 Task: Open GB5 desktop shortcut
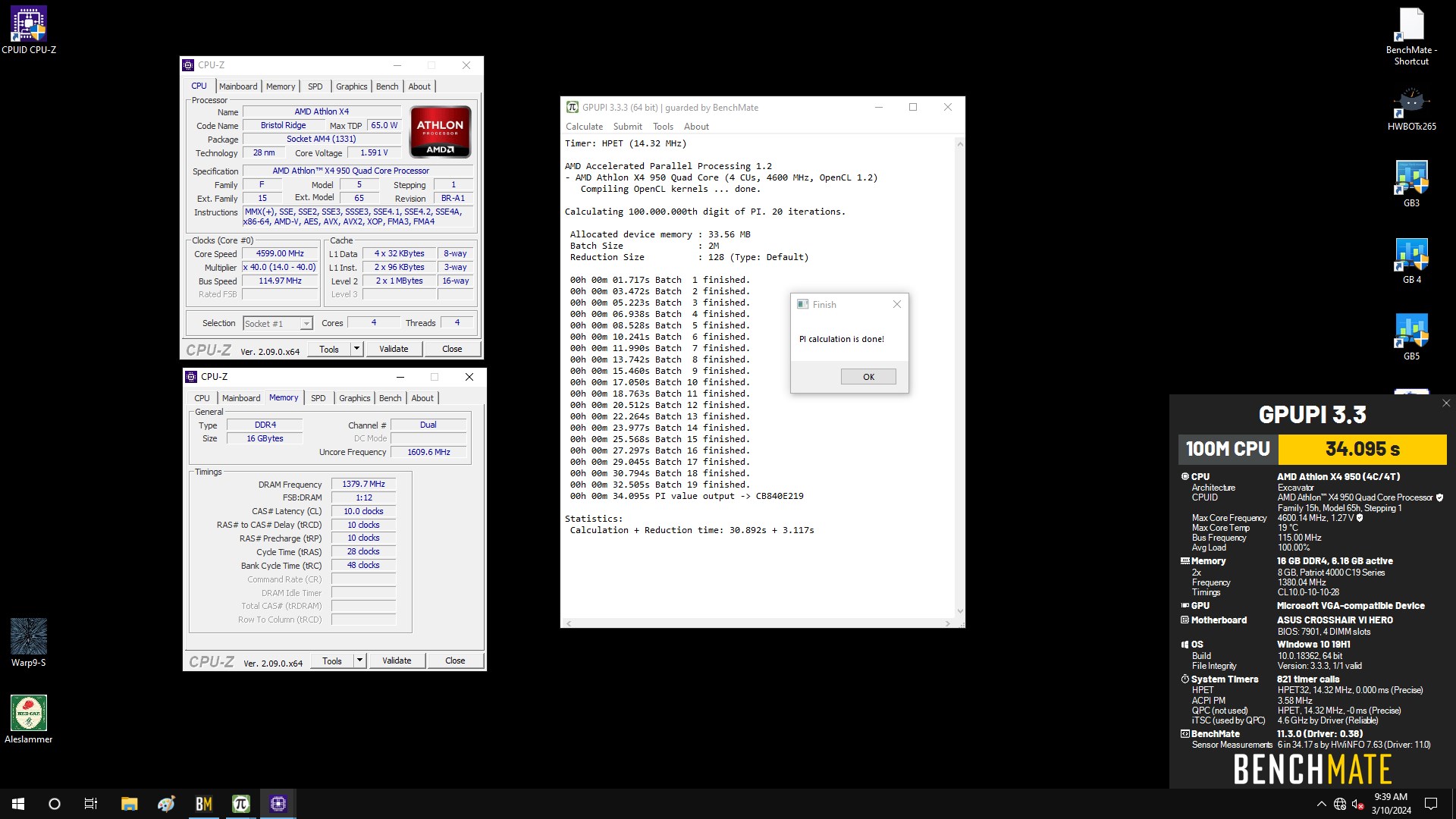(x=1411, y=337)
